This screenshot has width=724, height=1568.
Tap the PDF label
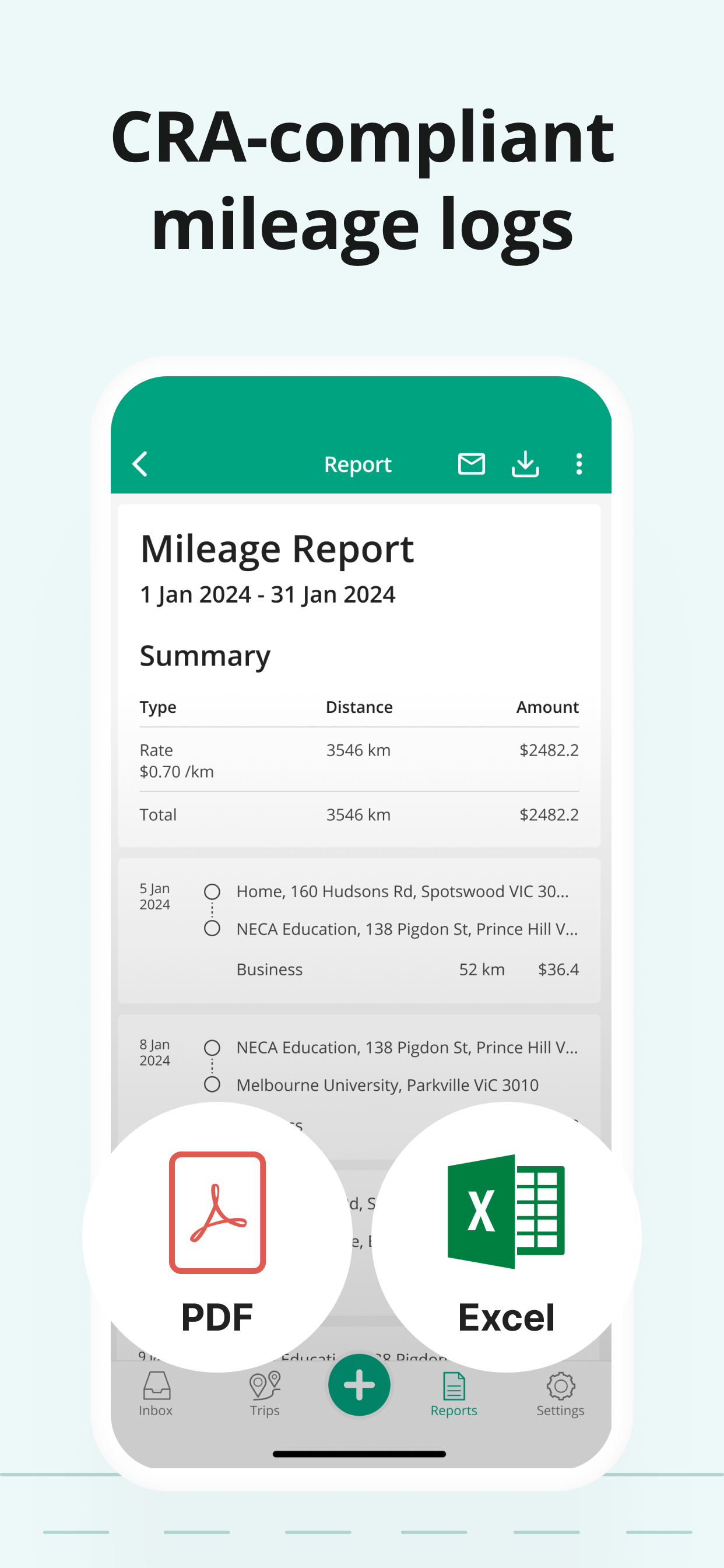coord(217,1317)
